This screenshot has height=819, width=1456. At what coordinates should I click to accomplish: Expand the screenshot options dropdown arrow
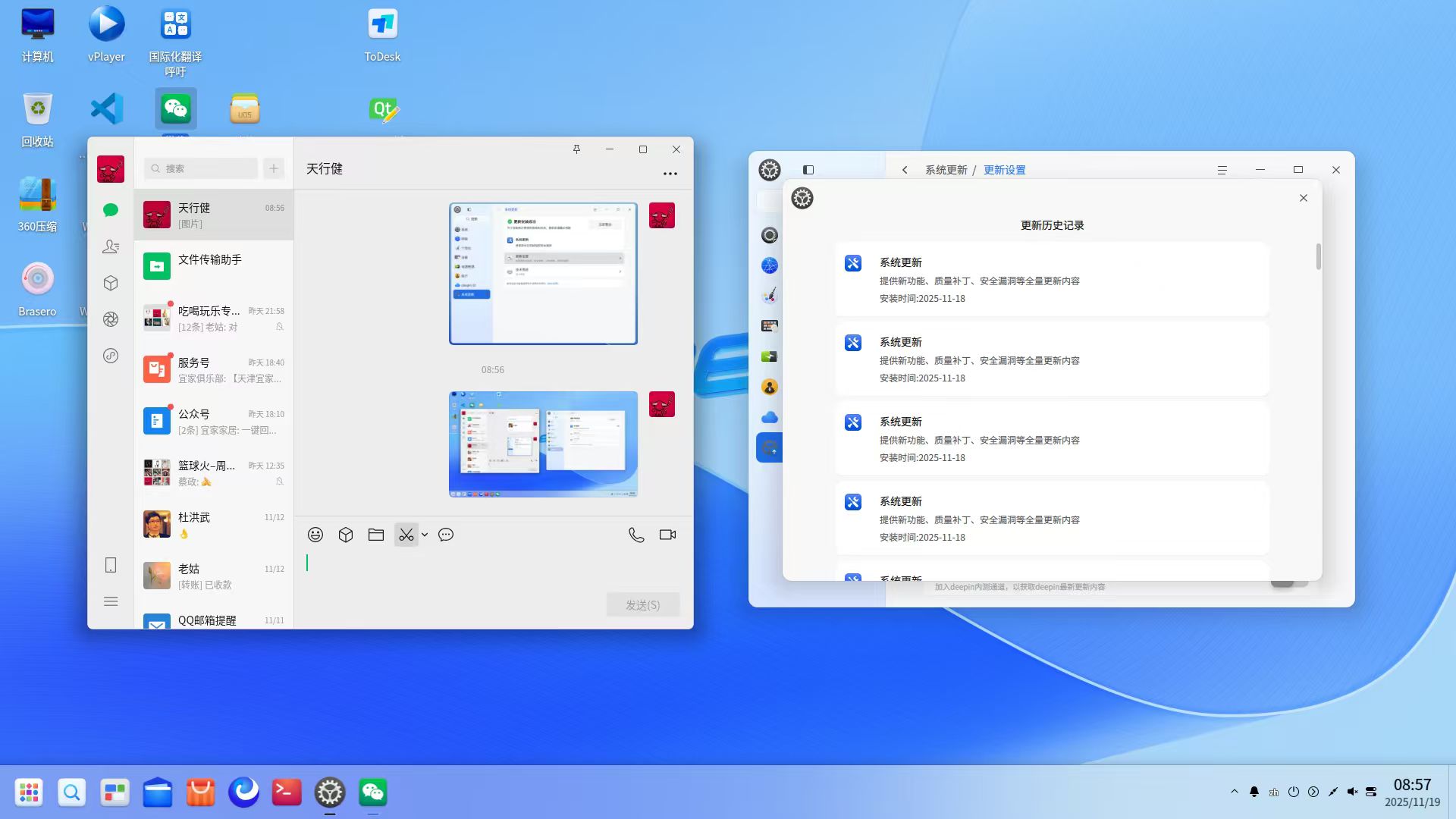coord(425,535)
